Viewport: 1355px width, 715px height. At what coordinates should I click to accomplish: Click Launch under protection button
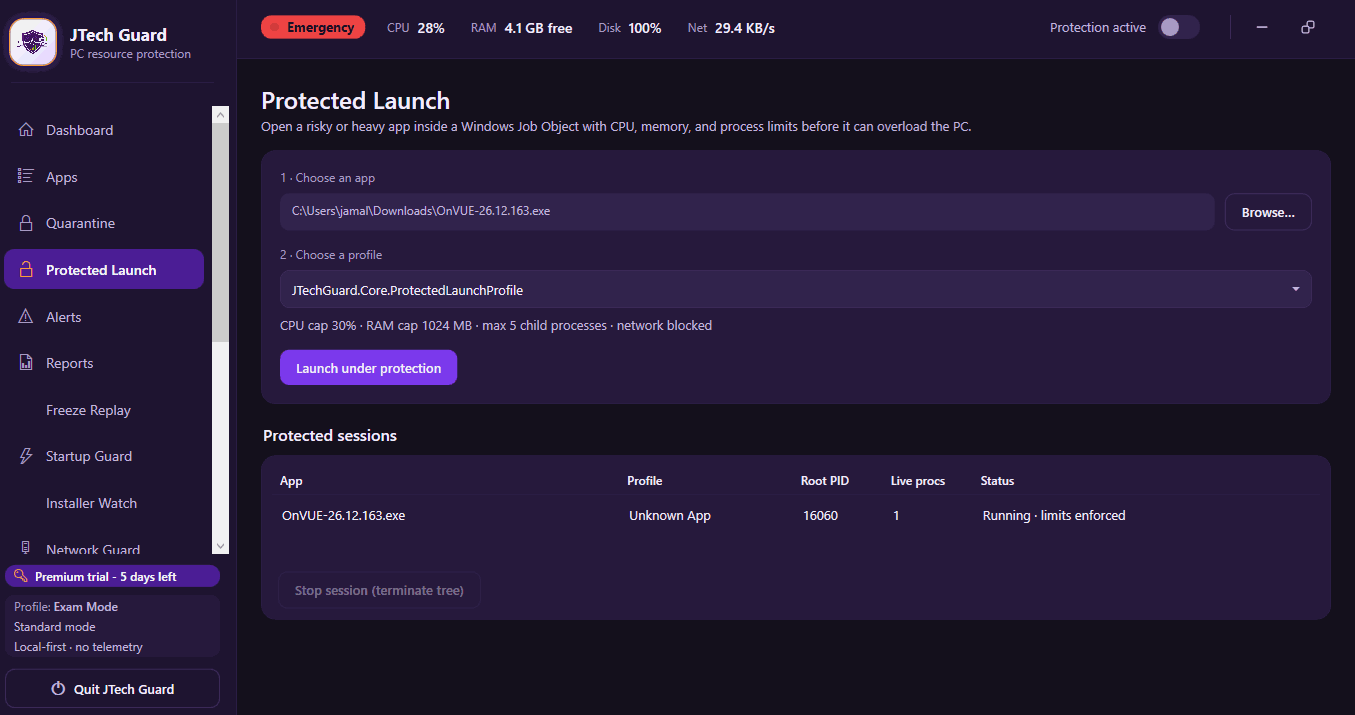tap(368, 368)
